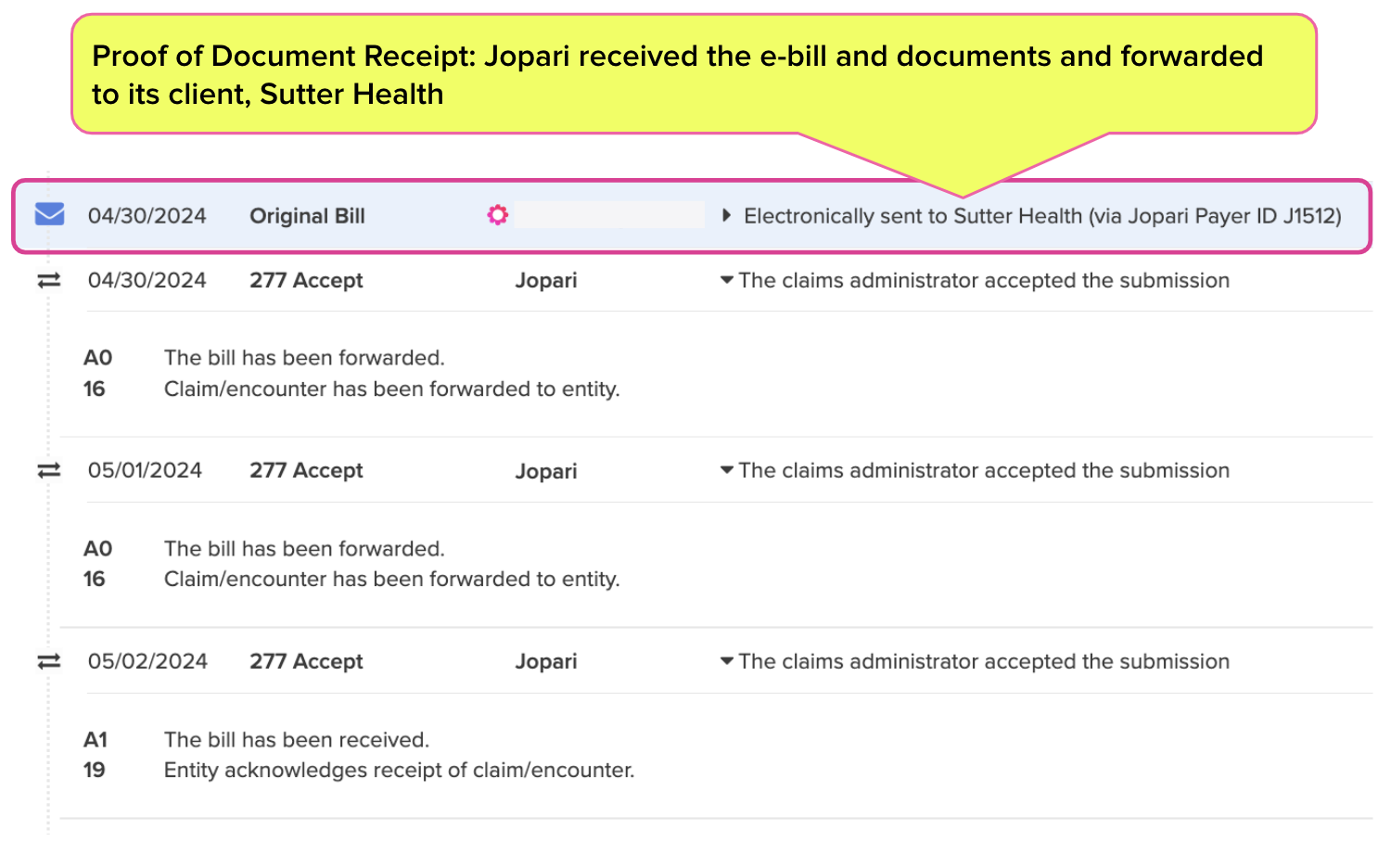The image size is (1391, 868).
Task: Click 'Entity acknowledges receipt of claim/encounter' text
Action: click(x=400, y=771)
